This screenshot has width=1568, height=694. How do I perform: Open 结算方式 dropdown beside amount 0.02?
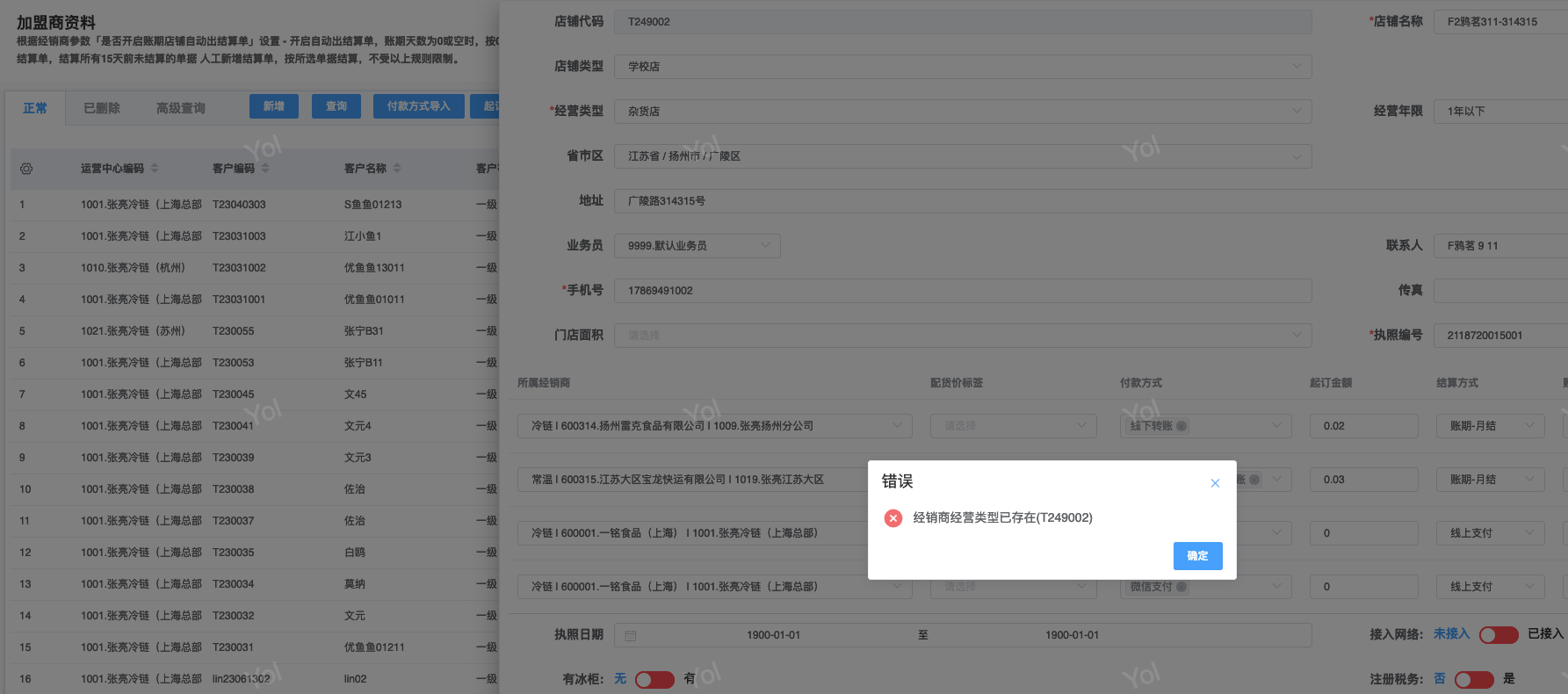click(x=1491, y=426)
